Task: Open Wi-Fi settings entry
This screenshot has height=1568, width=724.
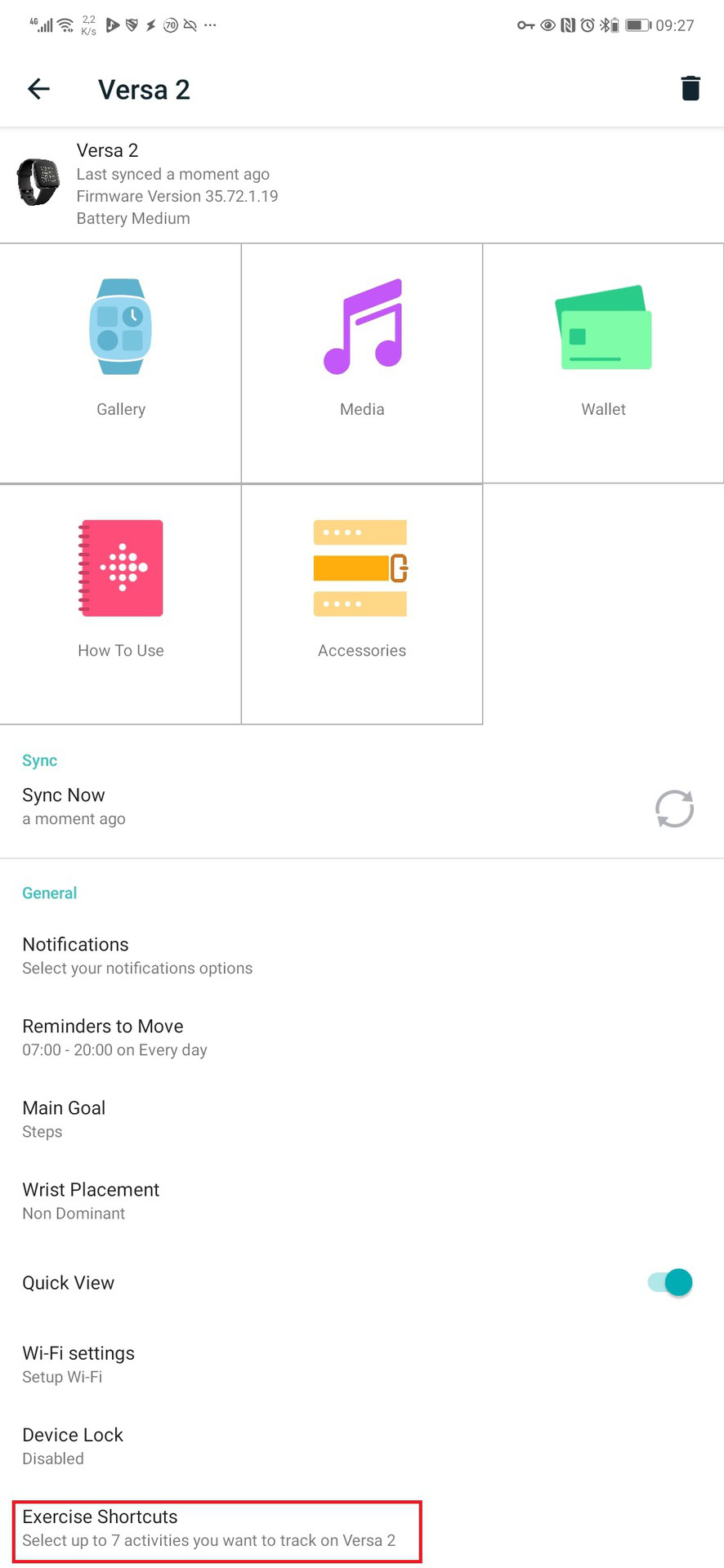Action: 78,1364
